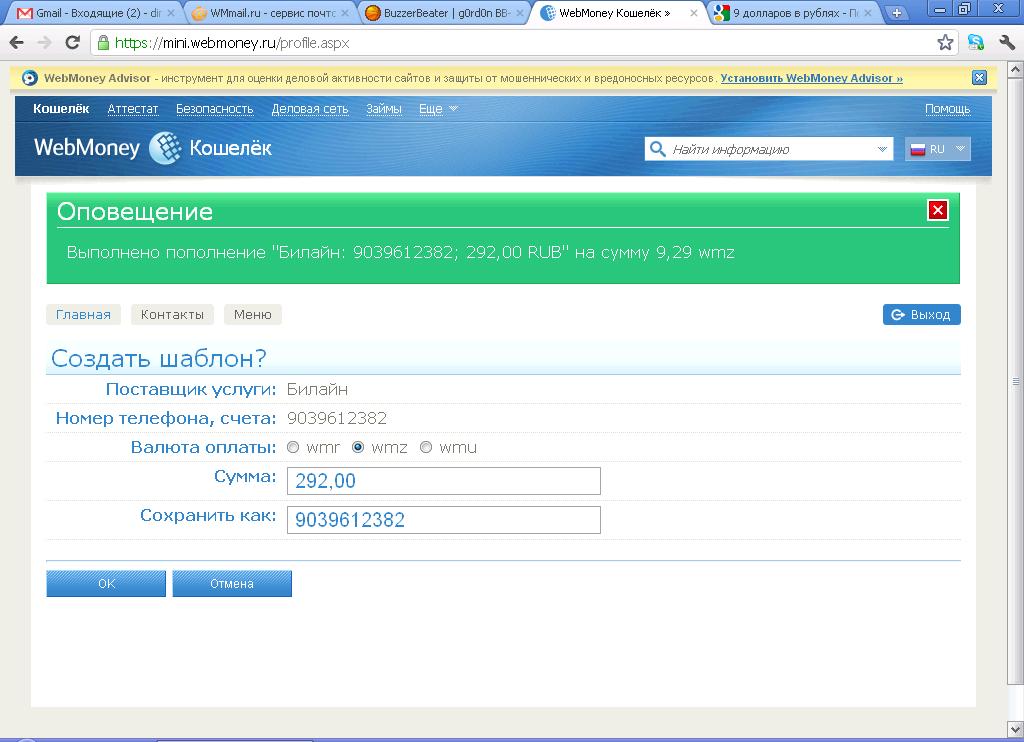Screen dimensions: 1024x742
Task: Click the green padlock security icon
Action: tap(103, 43)
